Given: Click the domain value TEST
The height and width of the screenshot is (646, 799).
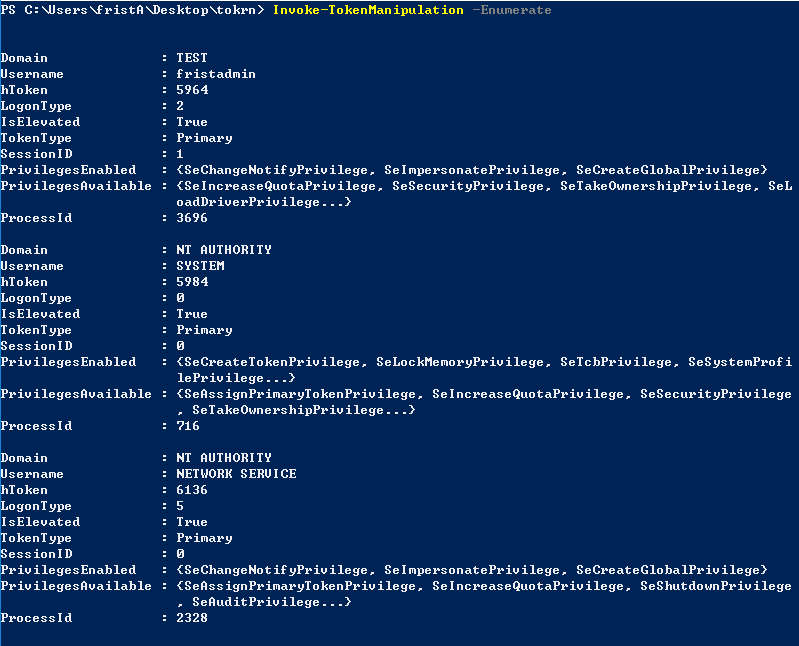Looking at the screenshot, I should (x=192, y=58).
